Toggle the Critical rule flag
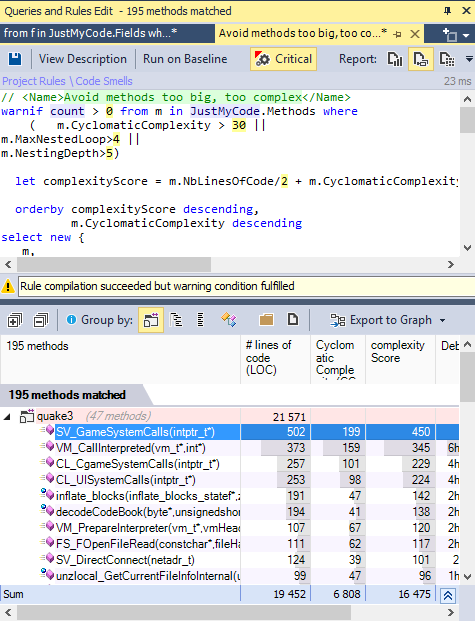 pyautogui.click(x=284, y=59)
